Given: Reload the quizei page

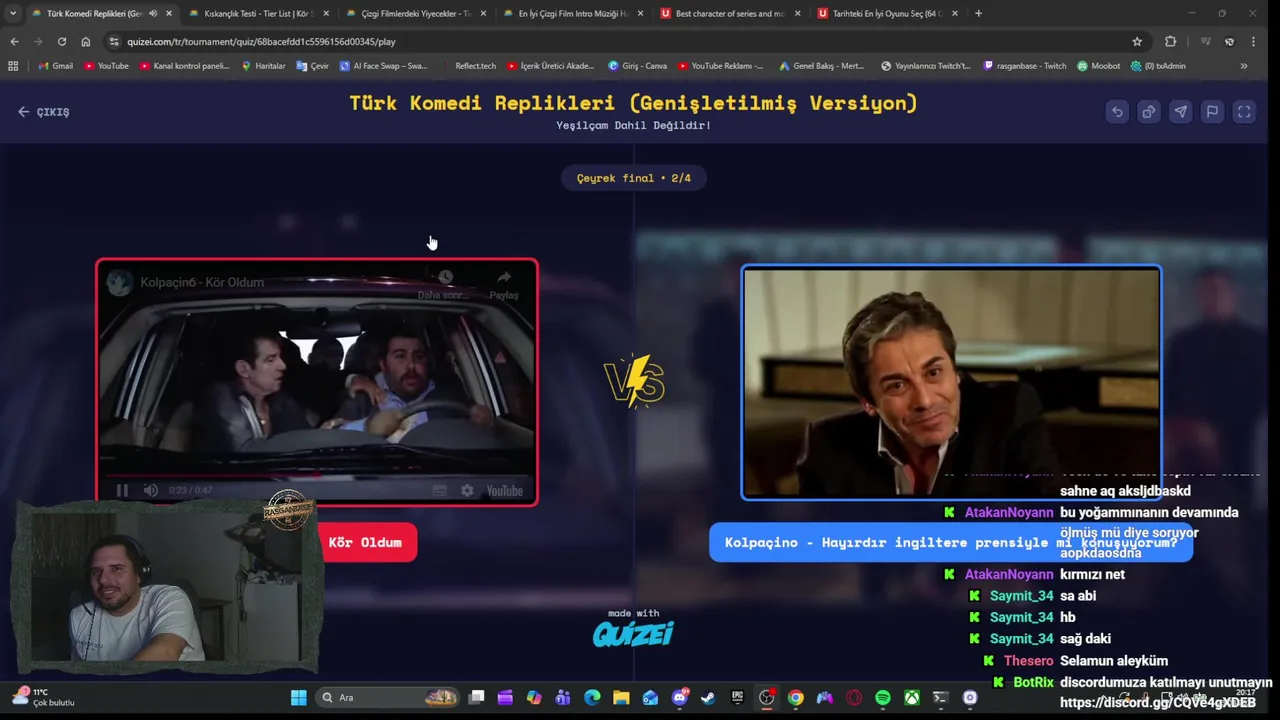Looking at the screenshot, I should tap(62, 41).
